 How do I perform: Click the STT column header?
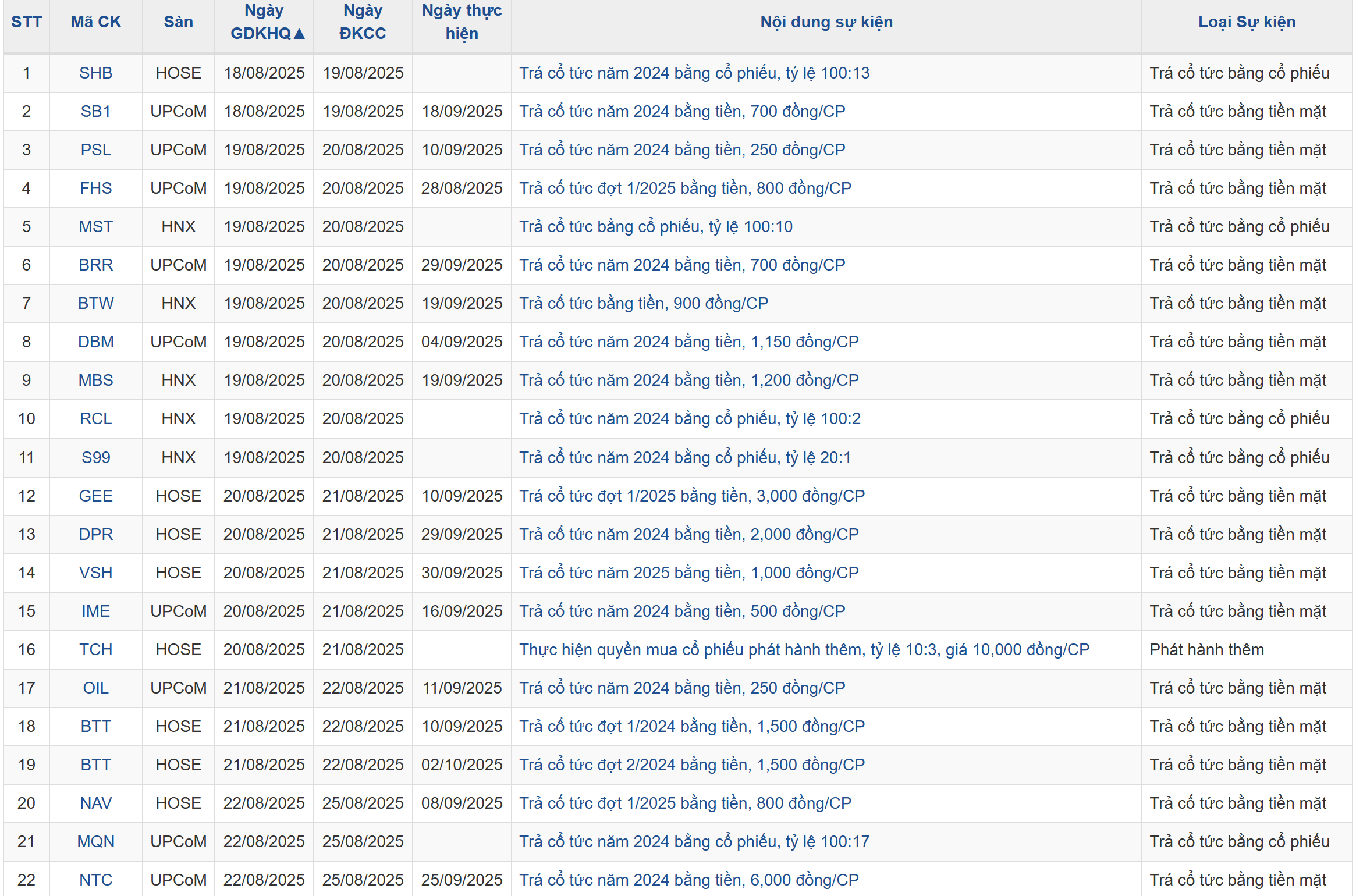coord(27,22)
